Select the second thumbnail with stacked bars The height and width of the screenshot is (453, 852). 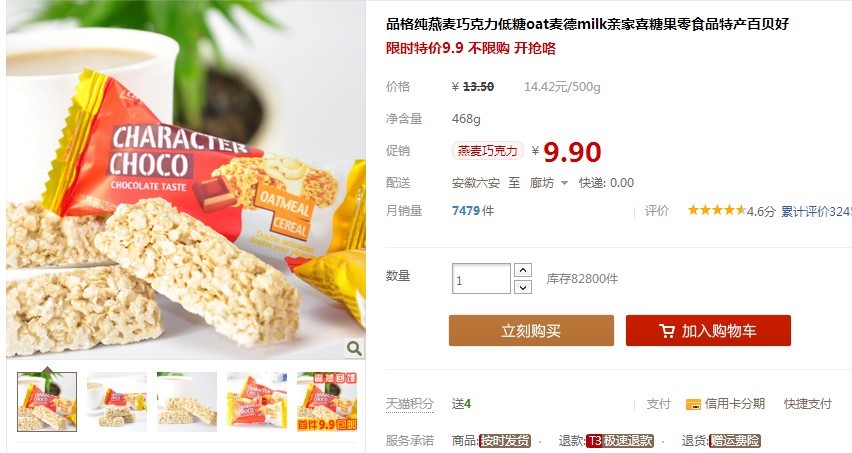tap(117, 402)
